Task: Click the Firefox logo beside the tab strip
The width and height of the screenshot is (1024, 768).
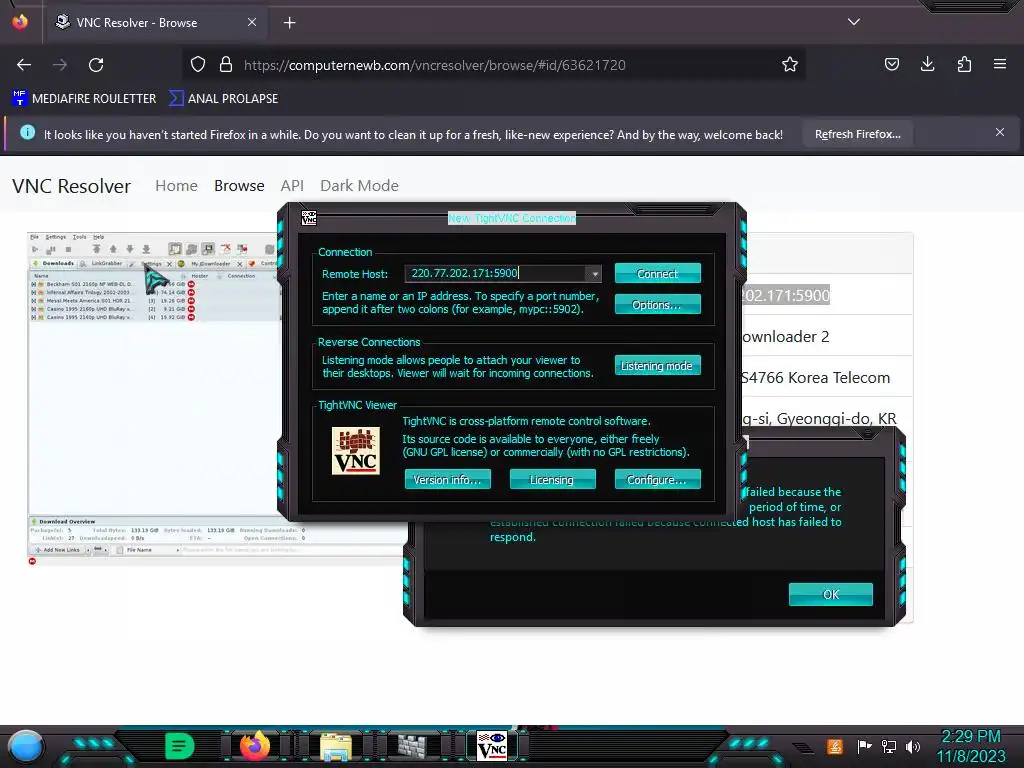Action: pyautogui.click(x=20, y=22)
